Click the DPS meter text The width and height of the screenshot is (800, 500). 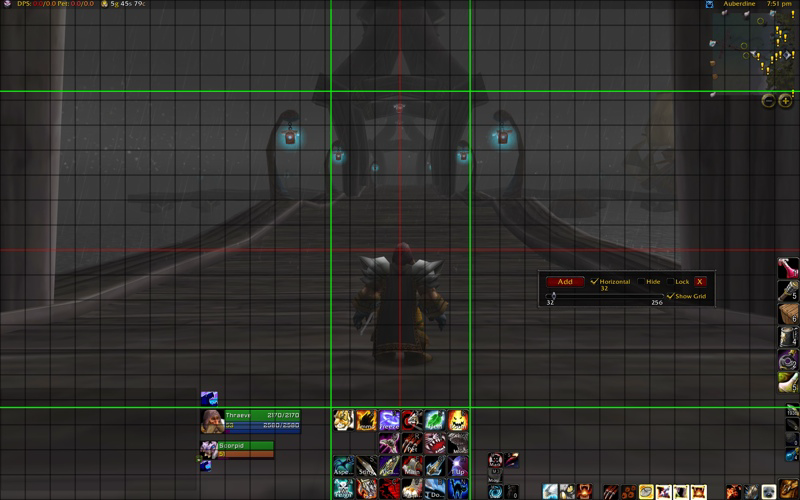55,4
